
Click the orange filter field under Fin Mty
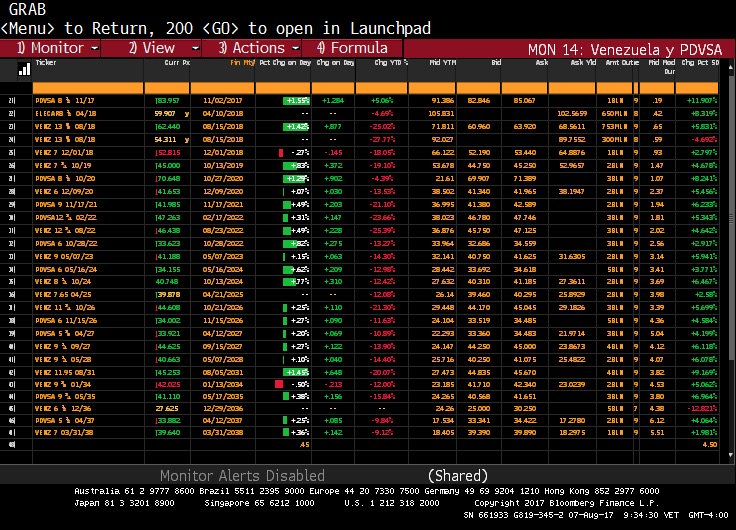point(222,88)
